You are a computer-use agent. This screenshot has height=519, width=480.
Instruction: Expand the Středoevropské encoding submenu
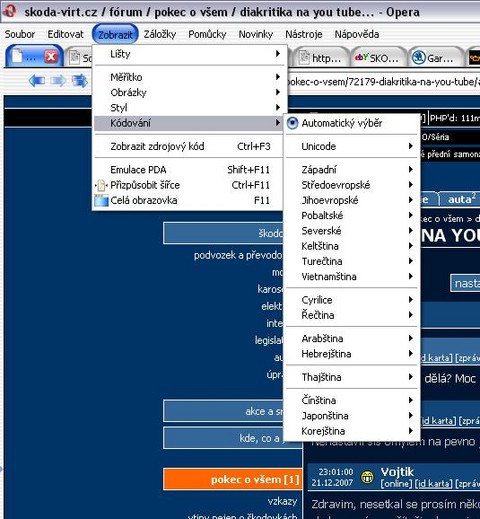coord(352,185)
